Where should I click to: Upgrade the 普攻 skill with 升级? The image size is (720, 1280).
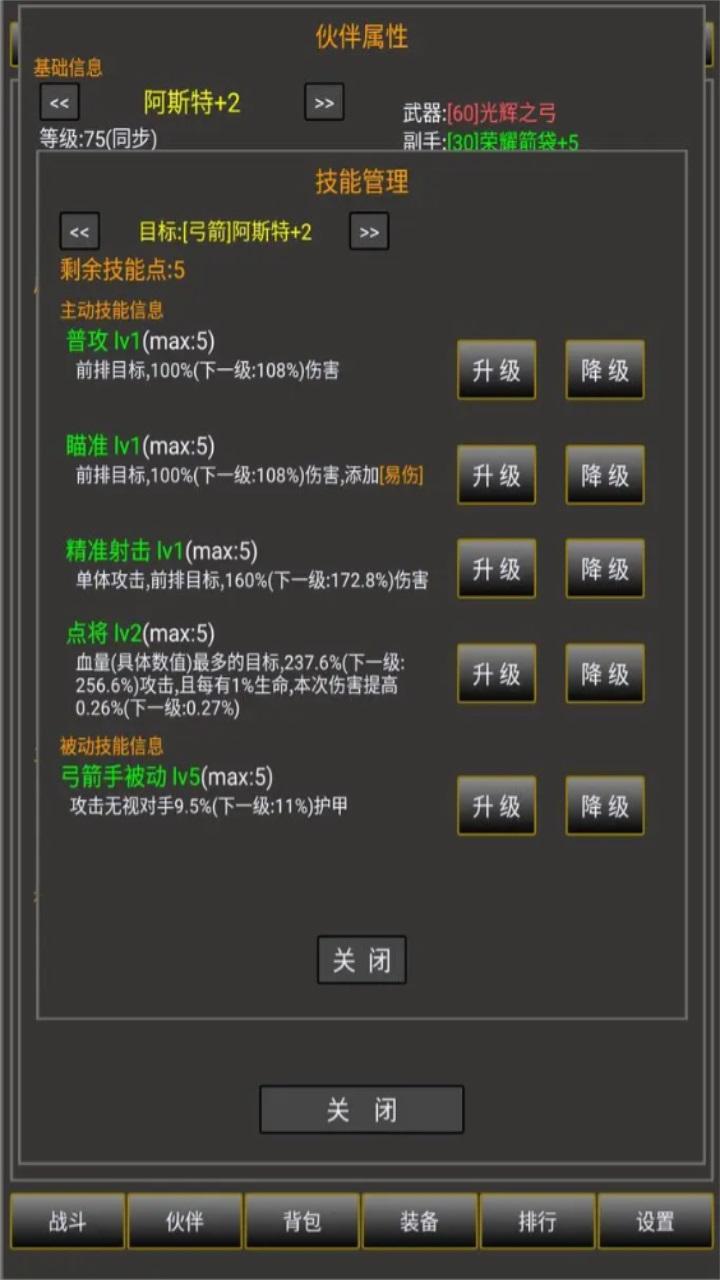click(x=497, y=370)
